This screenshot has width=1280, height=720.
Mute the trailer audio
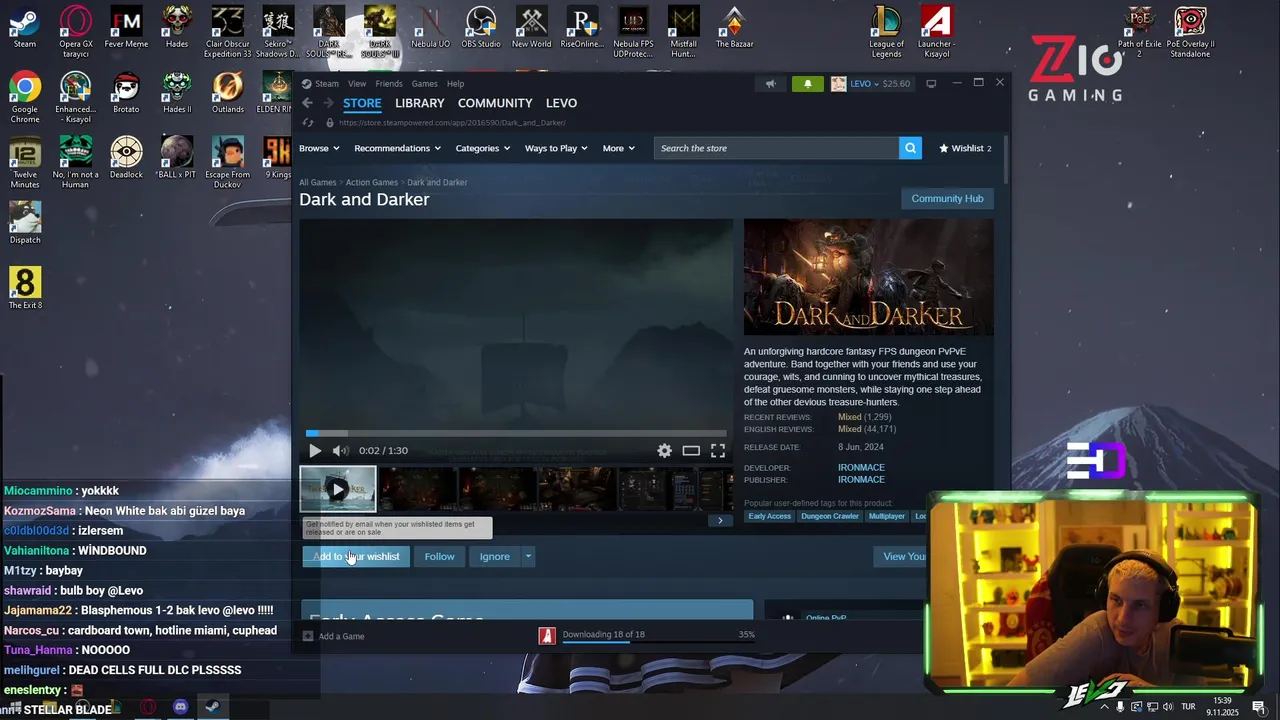tap(340, 451)
